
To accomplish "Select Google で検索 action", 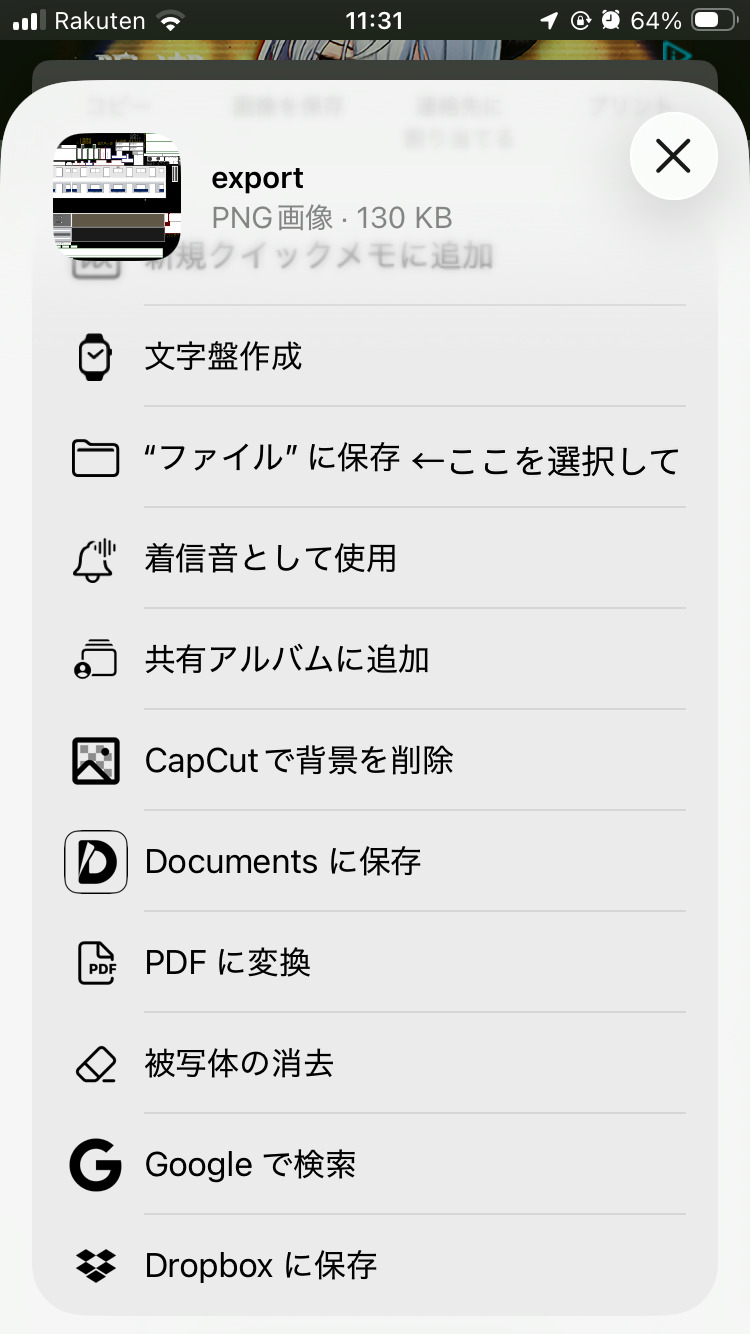I will coord(250,1165).
